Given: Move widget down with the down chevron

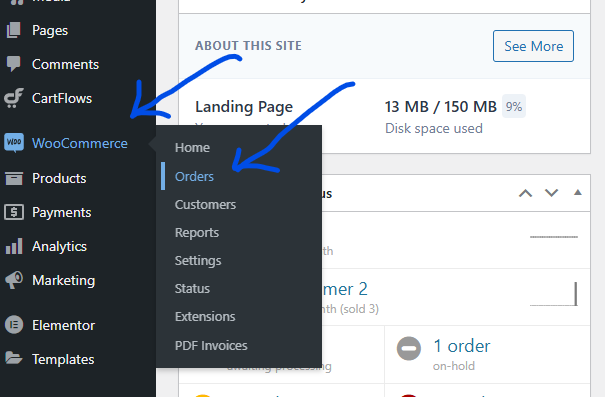Looking at the screenshot, I should [x=551, y=193].
